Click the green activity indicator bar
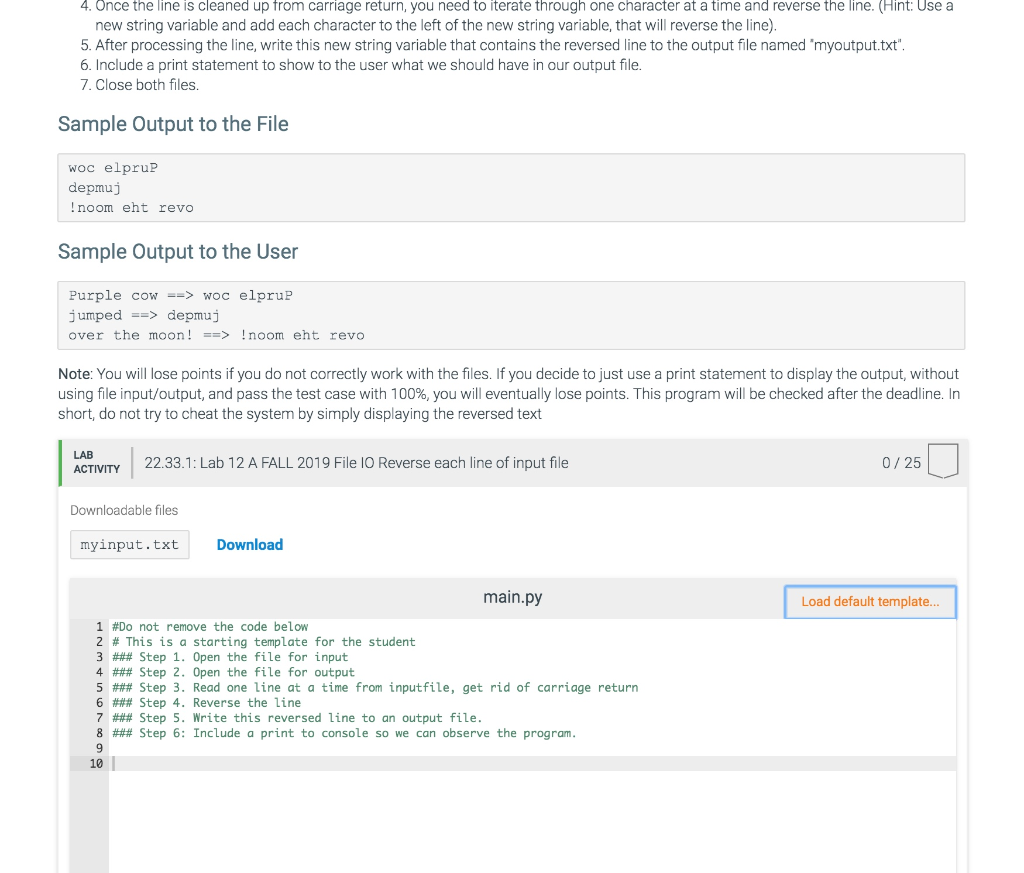This screenshot has height=873, width=1024. (60, 461)
